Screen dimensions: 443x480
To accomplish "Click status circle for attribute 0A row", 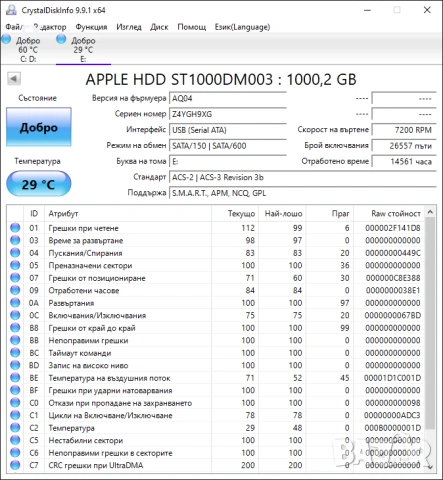I will tap(15, 303).
